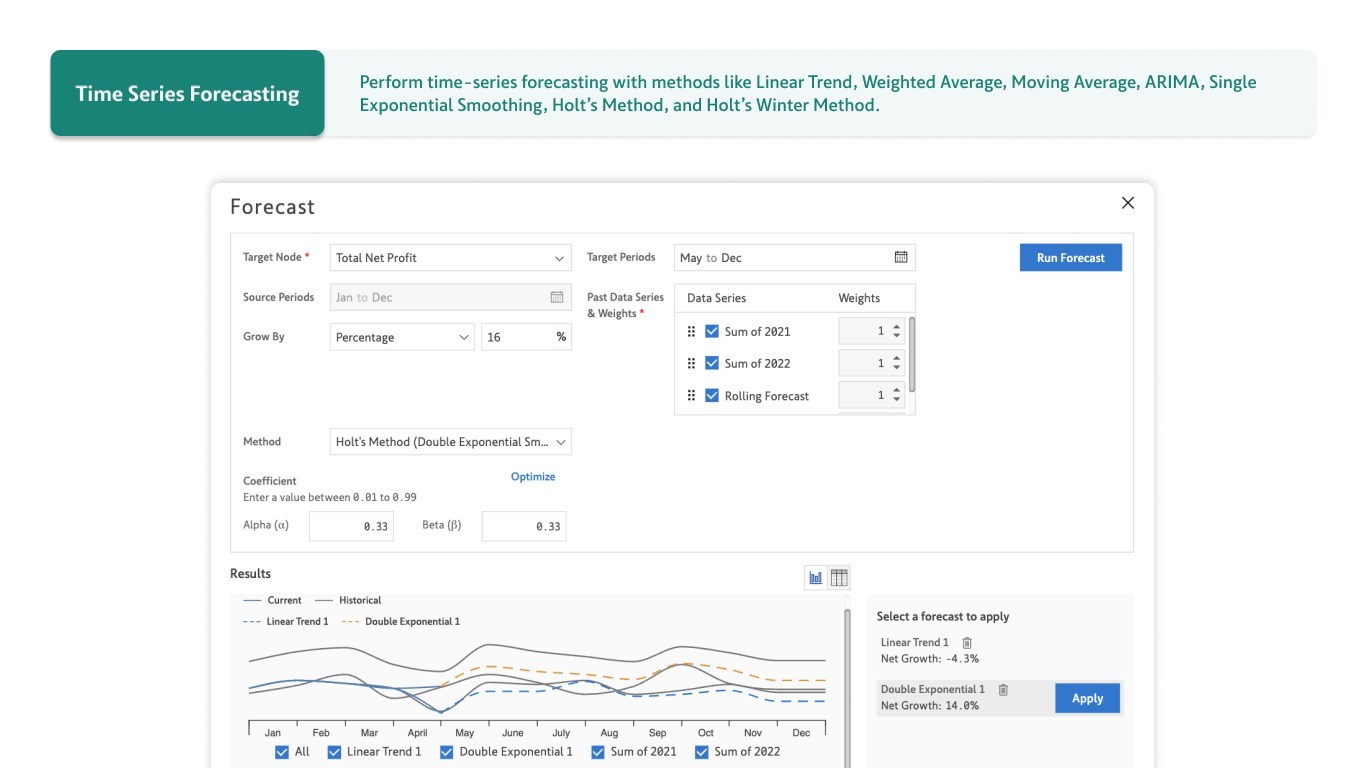Click the Time Series Forecasting banner label
The image size is (1366, 768).
(188, 93)
